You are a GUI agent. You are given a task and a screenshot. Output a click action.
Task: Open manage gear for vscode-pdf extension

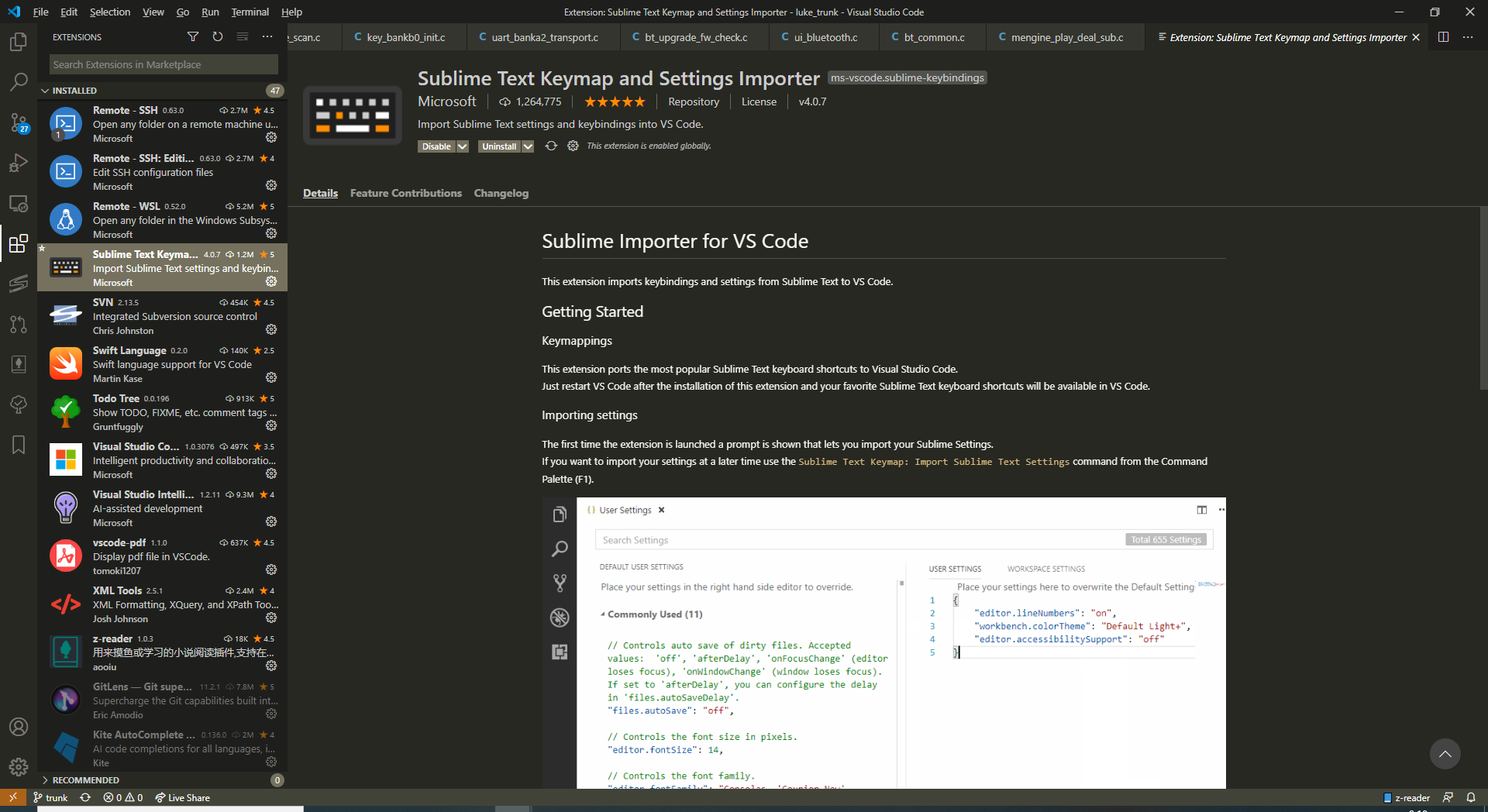click(271, 569)
